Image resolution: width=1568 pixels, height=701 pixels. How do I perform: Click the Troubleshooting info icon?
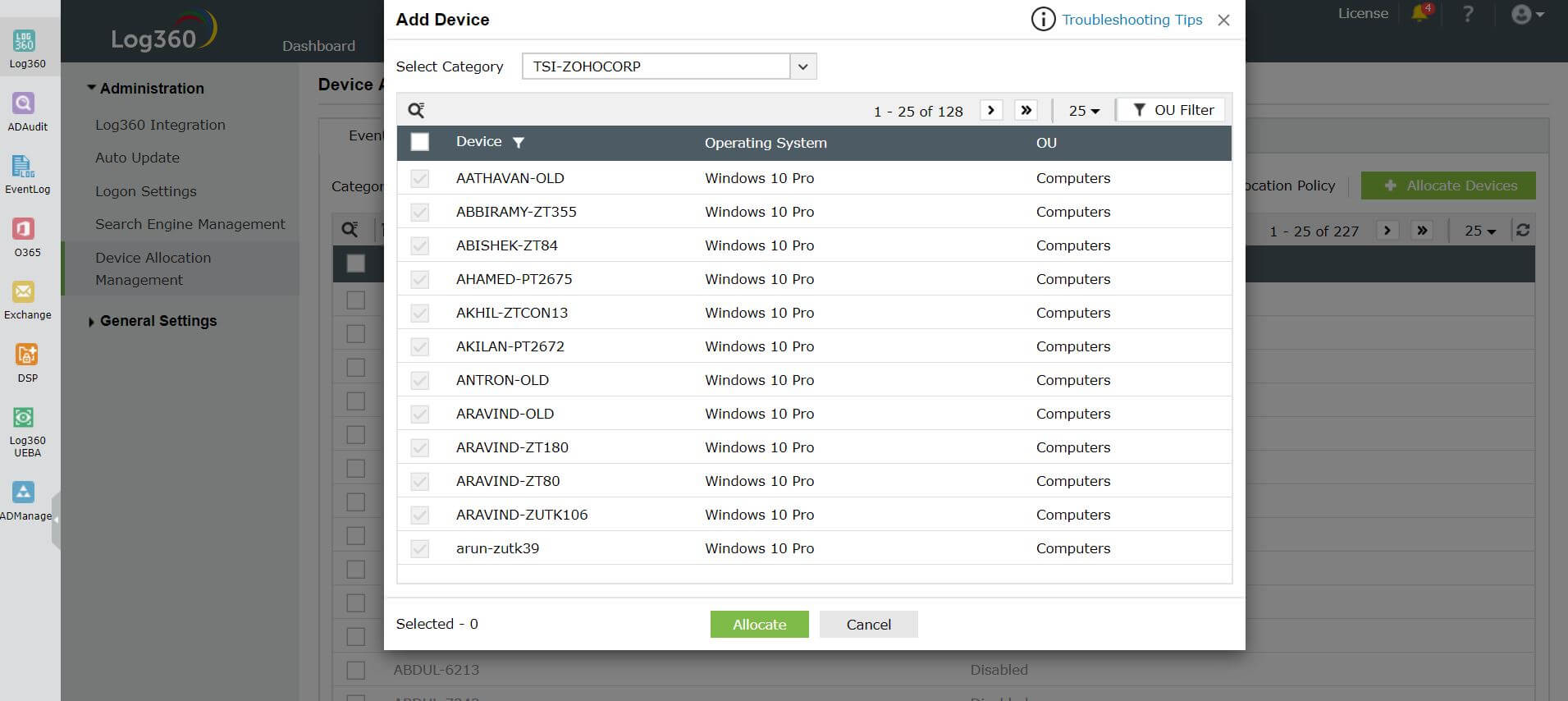point(1043,19)
